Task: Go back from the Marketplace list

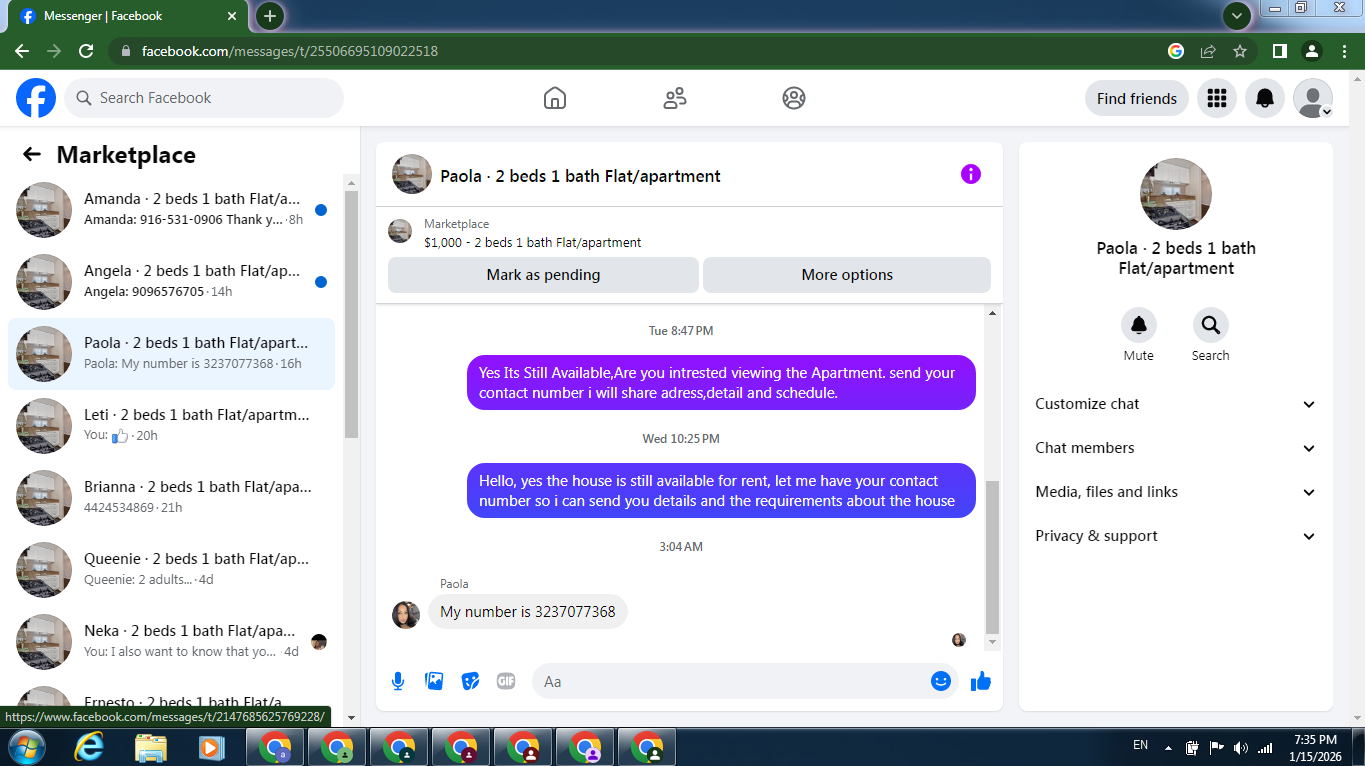Action: [32, 154]
